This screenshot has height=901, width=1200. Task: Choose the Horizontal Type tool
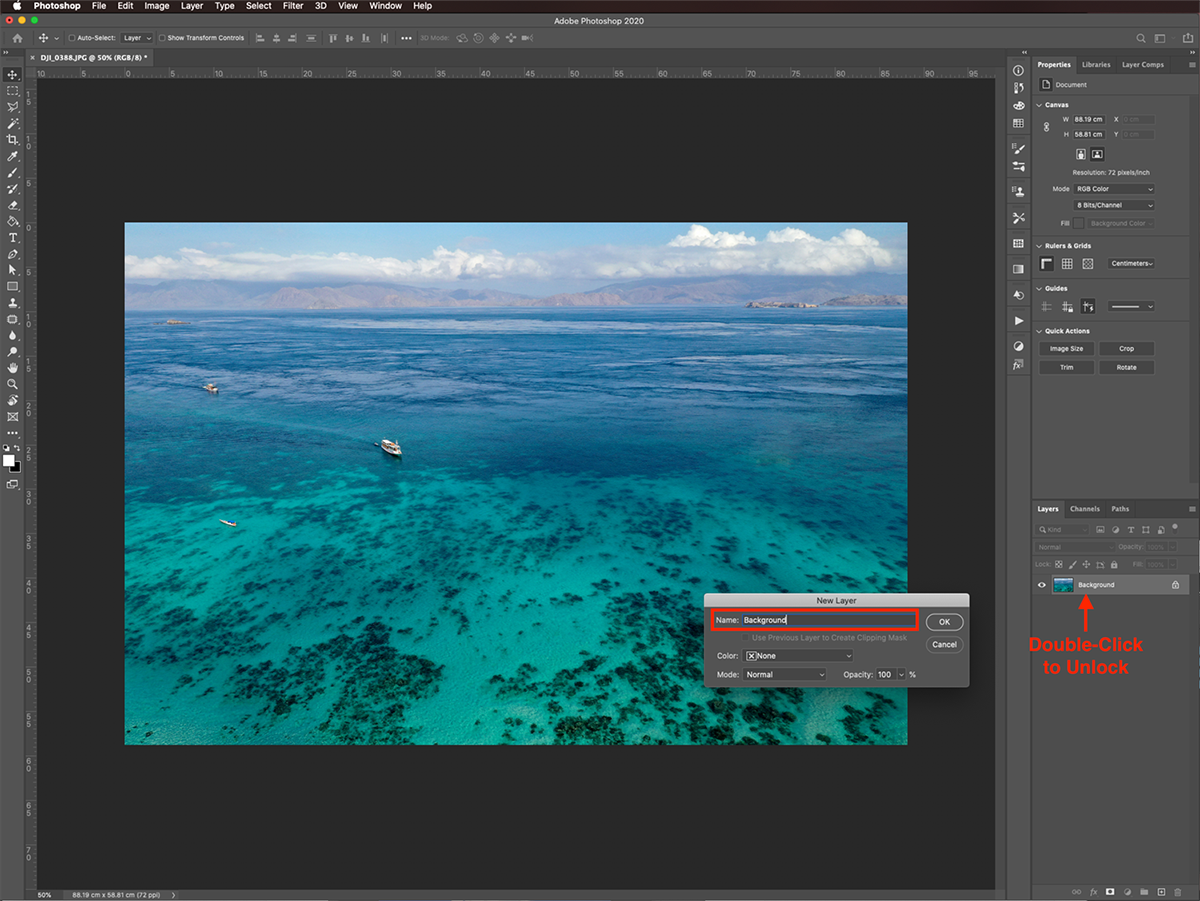(x=13, y=238)
